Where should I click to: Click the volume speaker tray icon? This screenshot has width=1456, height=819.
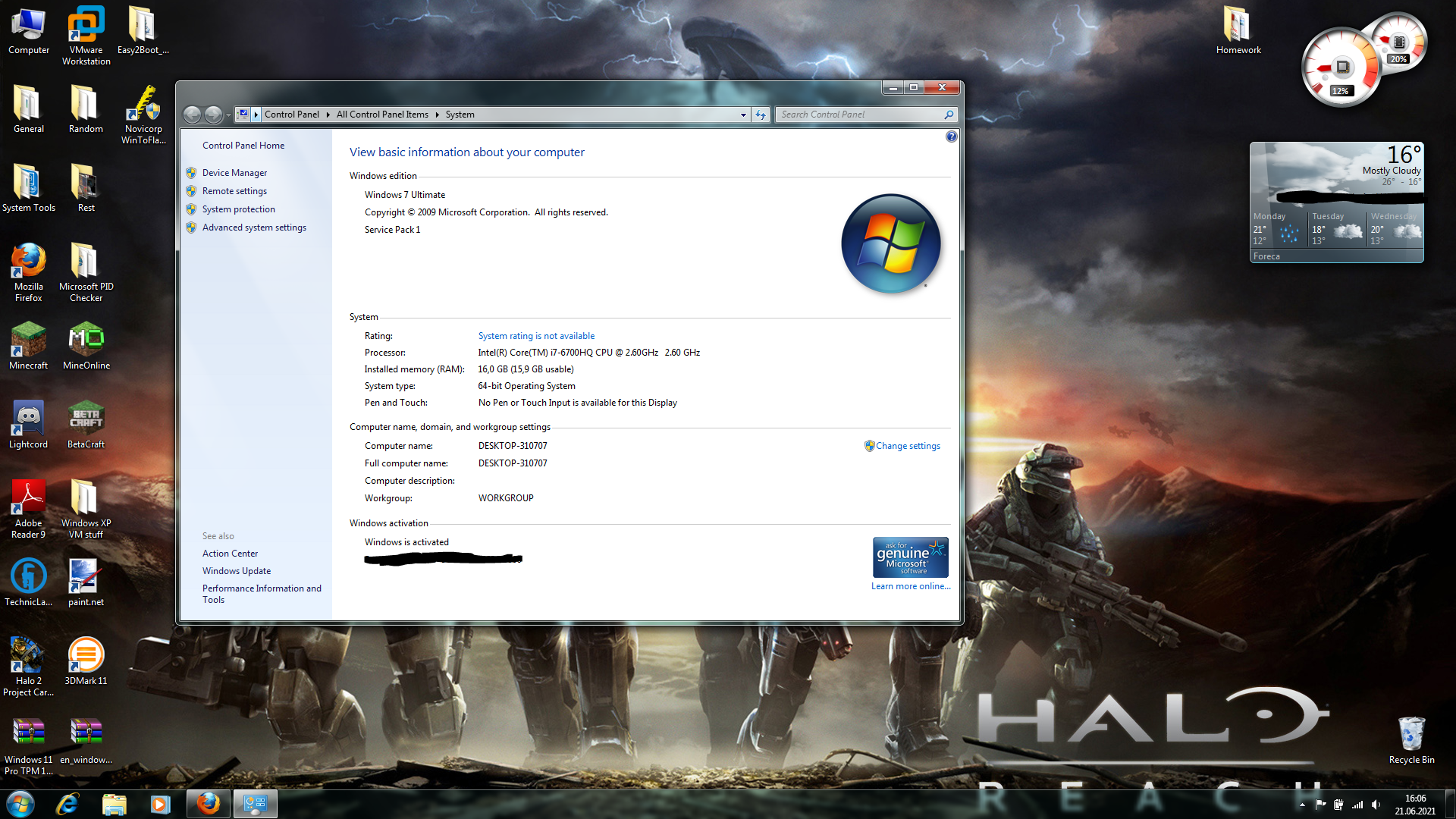point(1376,805)
